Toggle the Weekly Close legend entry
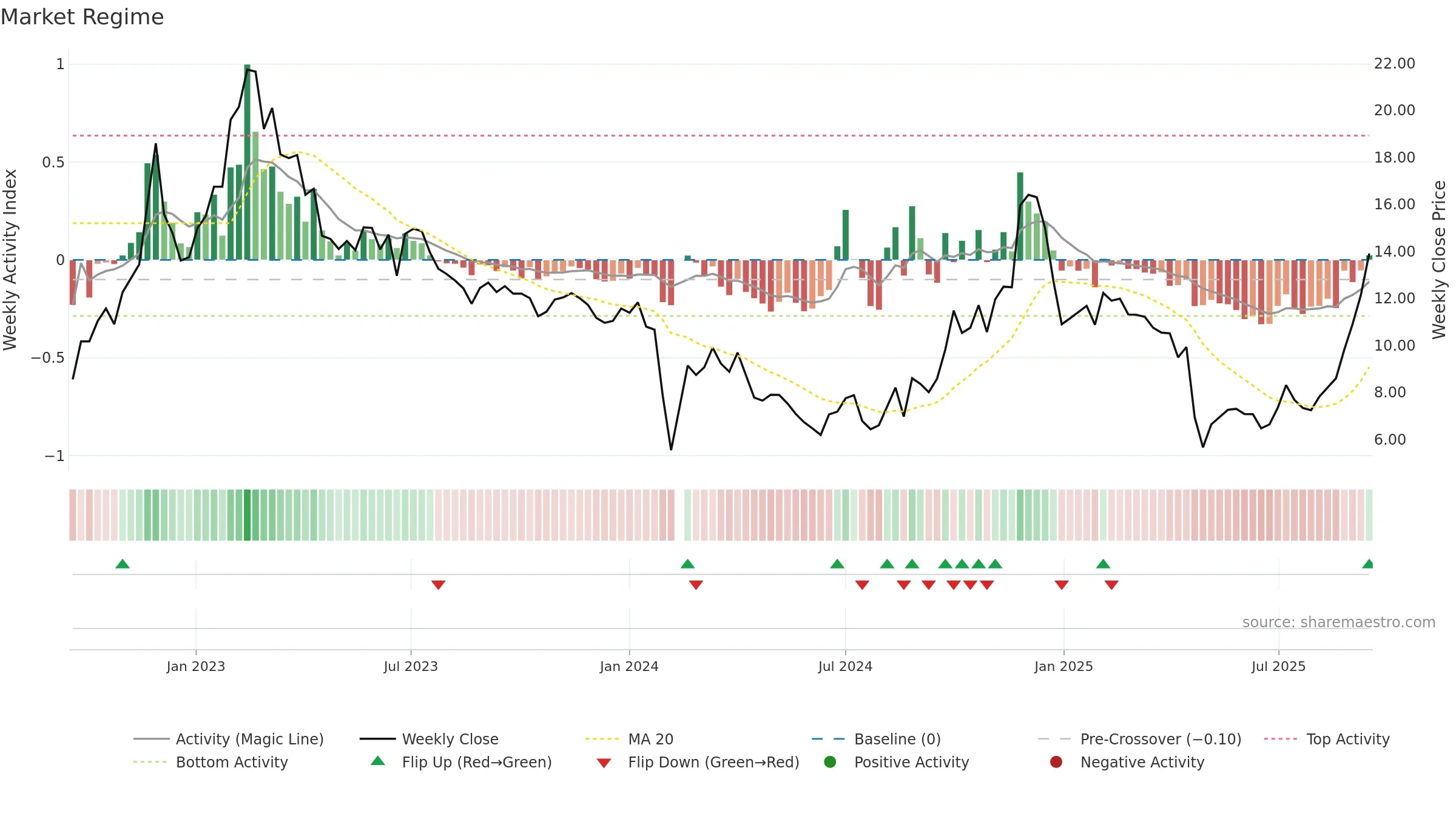The image size is (1456, 819). 429,739
